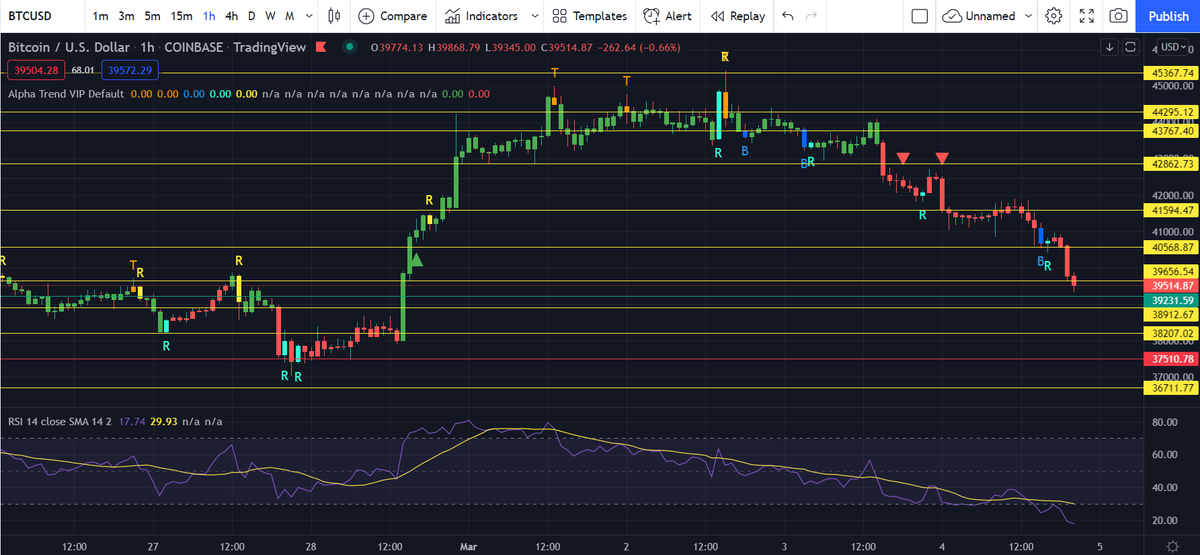The height and width of the screenshot is (555, 1200).
Task: Click the RSI 80.00 scale label
Action: pyautogui.click(x=1166, y=422)
